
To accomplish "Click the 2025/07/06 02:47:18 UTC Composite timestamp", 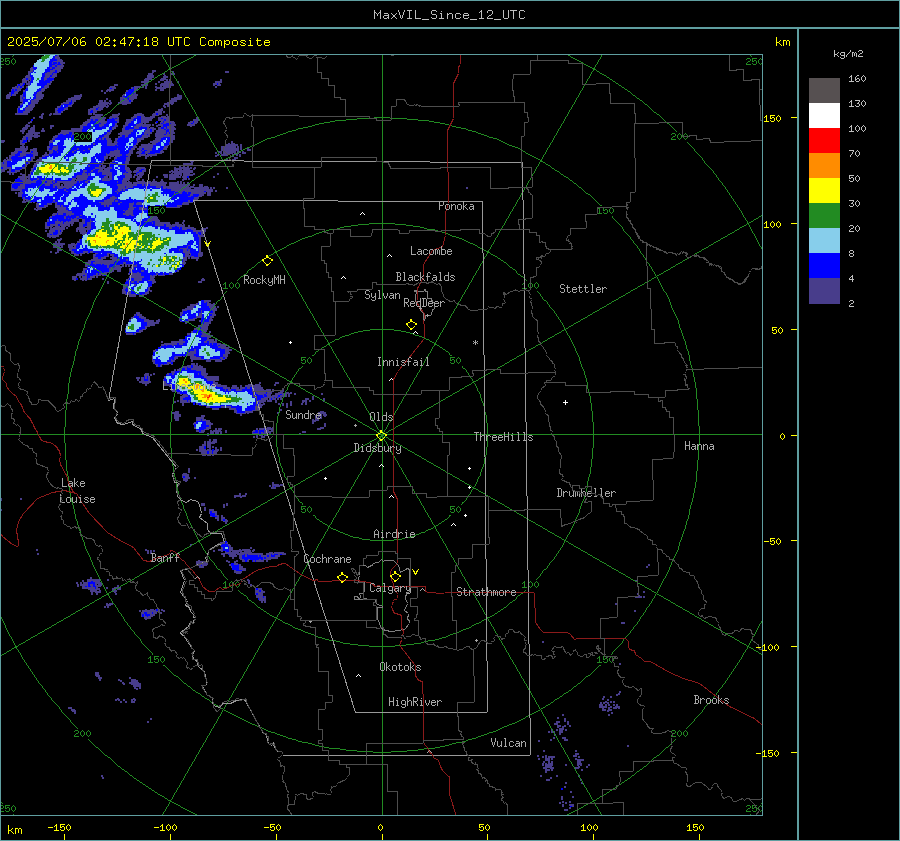I will [138, 42].
